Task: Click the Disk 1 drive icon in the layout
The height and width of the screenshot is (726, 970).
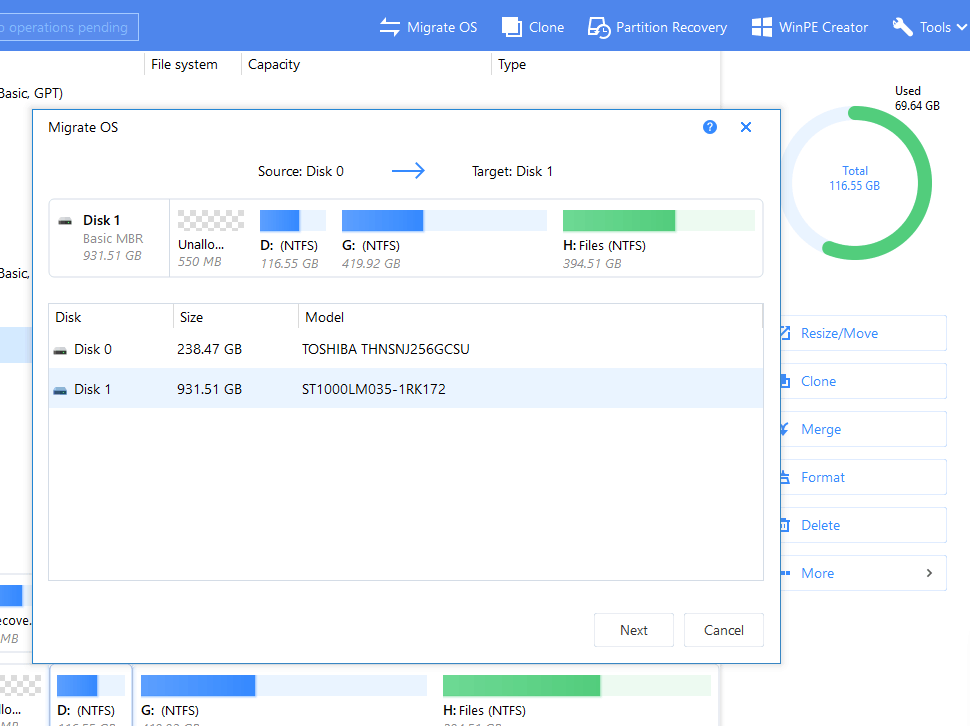Action: coord(65,221)
